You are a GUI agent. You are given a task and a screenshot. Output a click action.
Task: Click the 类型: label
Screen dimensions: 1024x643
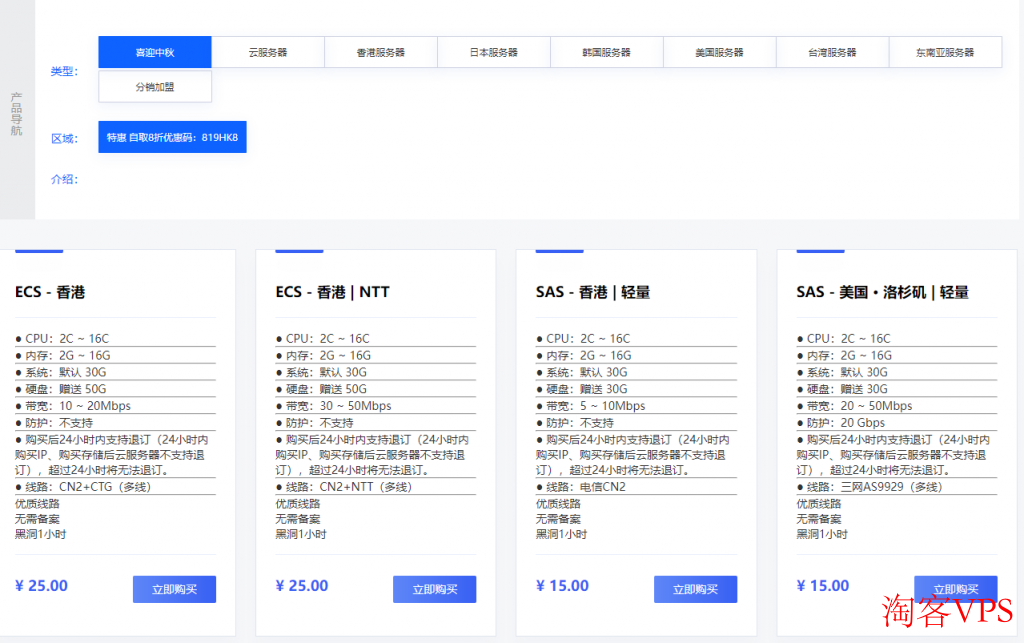[65, 71]
